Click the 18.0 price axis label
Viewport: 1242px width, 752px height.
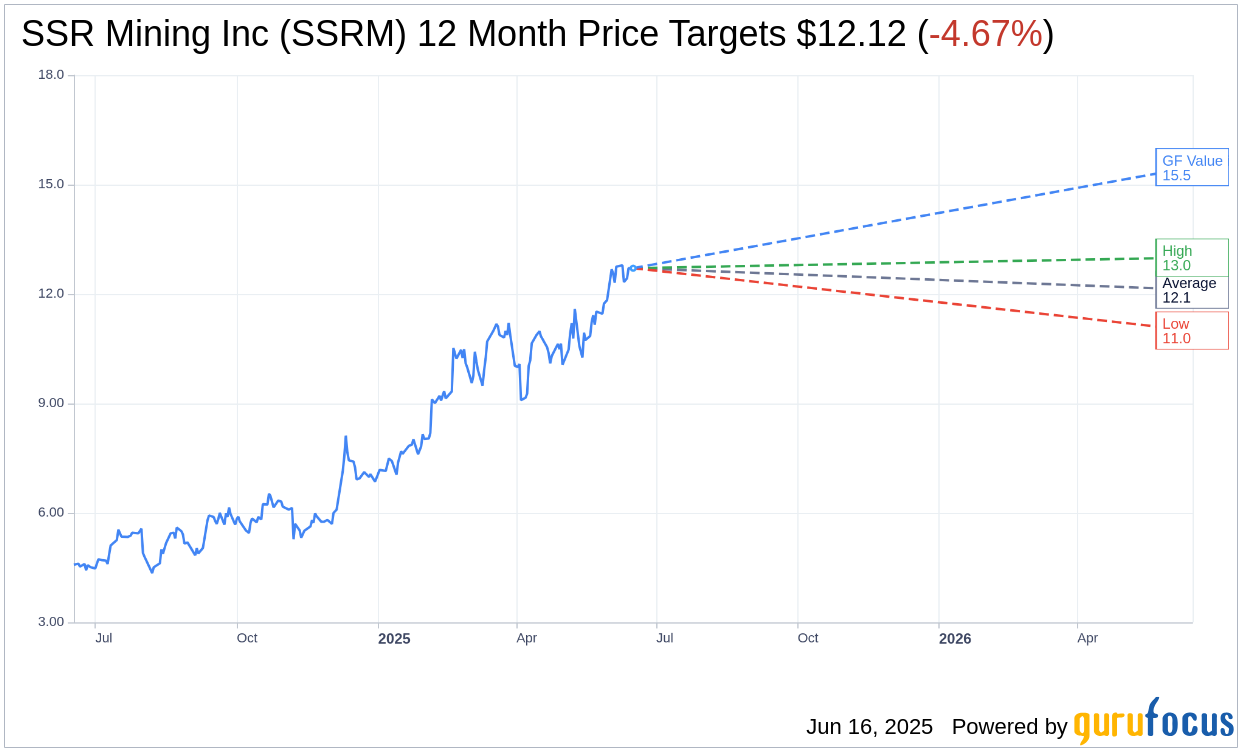pyautogui.click(x=51, y=75)
